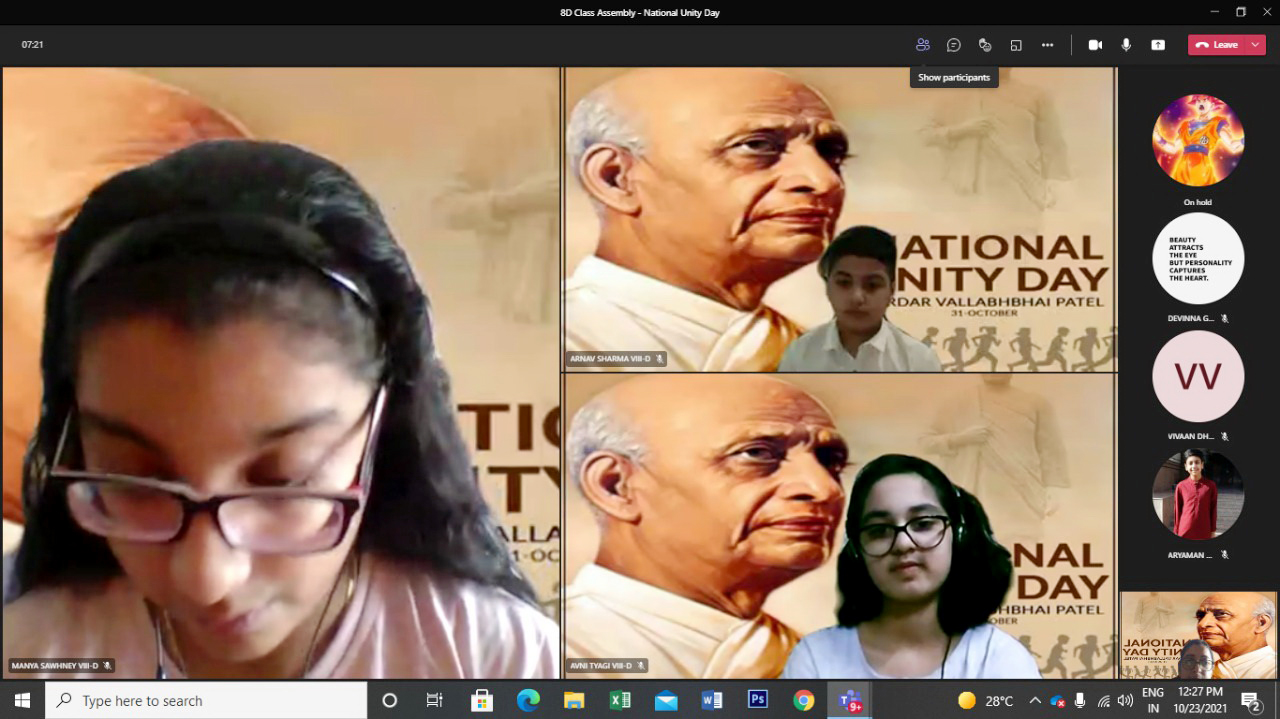
Task: Open the Show participants panel
Action: pos(922,45)
